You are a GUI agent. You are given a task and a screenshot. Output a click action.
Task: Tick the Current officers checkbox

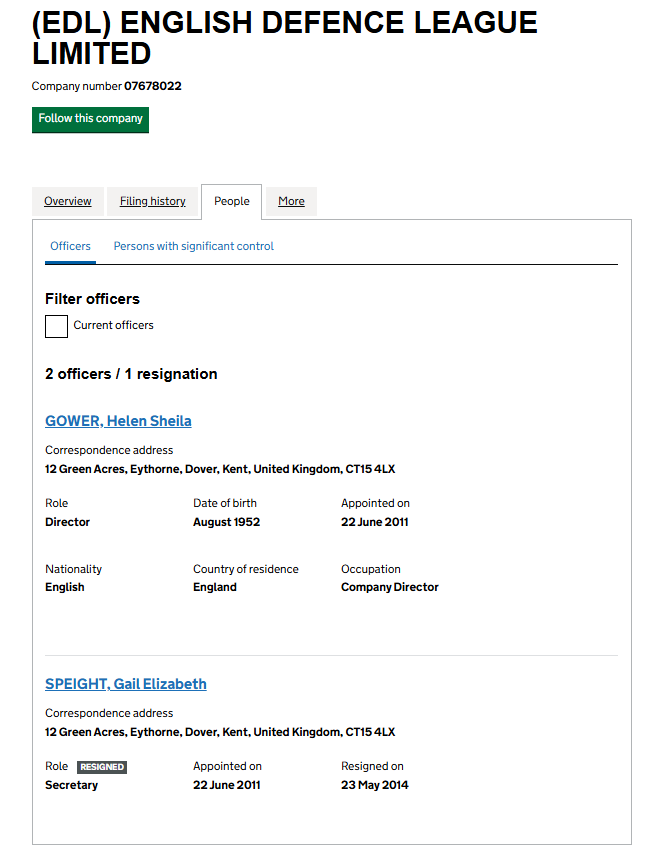56,326
